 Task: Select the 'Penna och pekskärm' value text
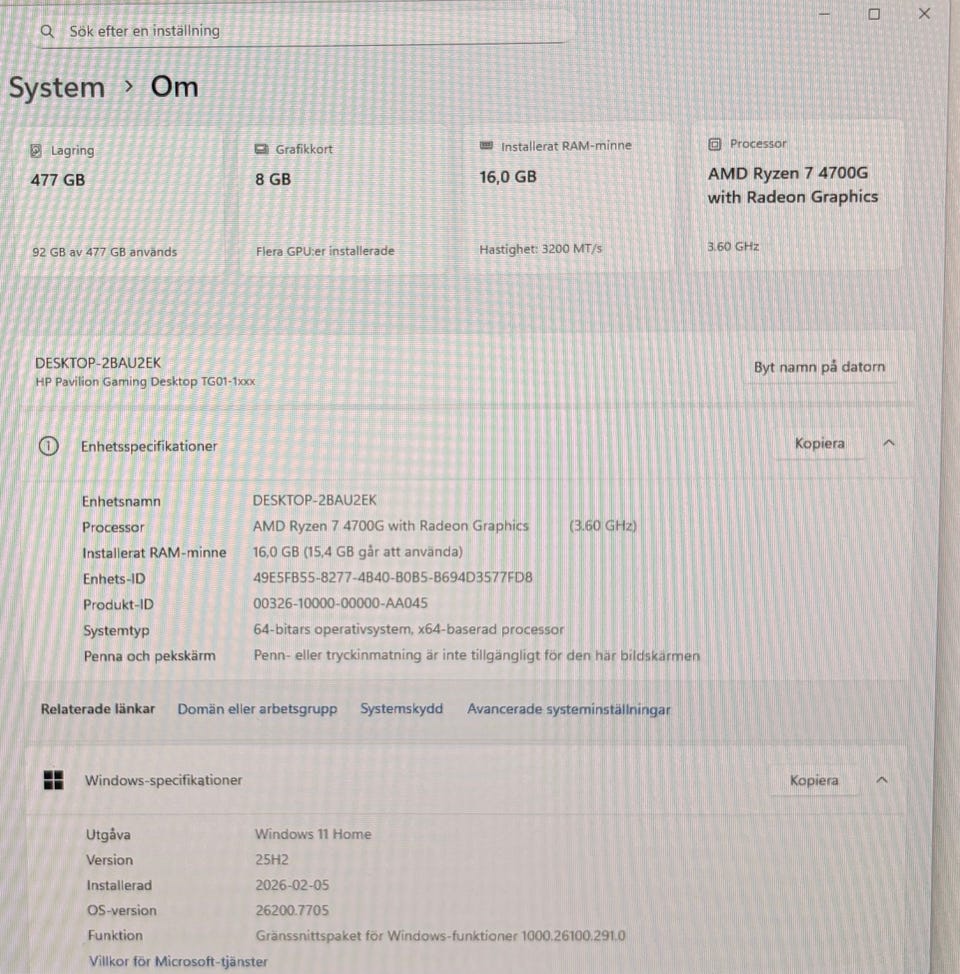tap(476, 655)
